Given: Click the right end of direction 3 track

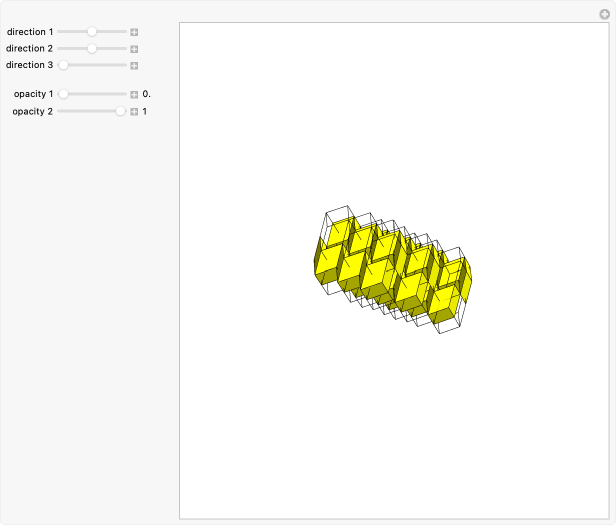Looking at the screenshot, I should (124, 65).
